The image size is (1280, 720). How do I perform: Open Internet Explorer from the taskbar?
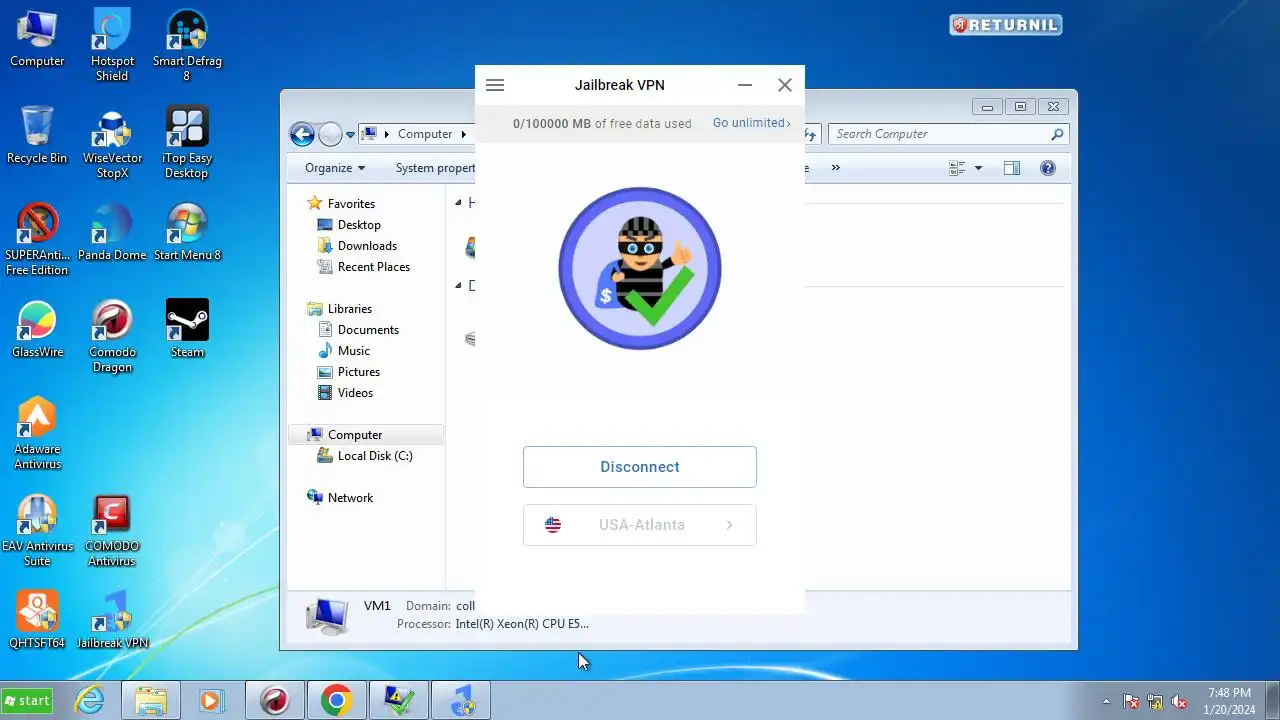click(x=90, y=701)
